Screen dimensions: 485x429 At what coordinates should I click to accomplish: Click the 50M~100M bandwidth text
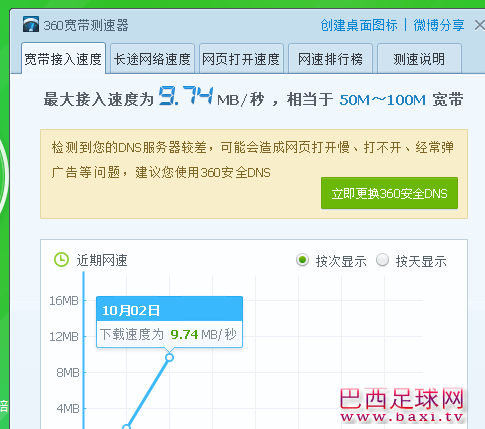(383, 100)
